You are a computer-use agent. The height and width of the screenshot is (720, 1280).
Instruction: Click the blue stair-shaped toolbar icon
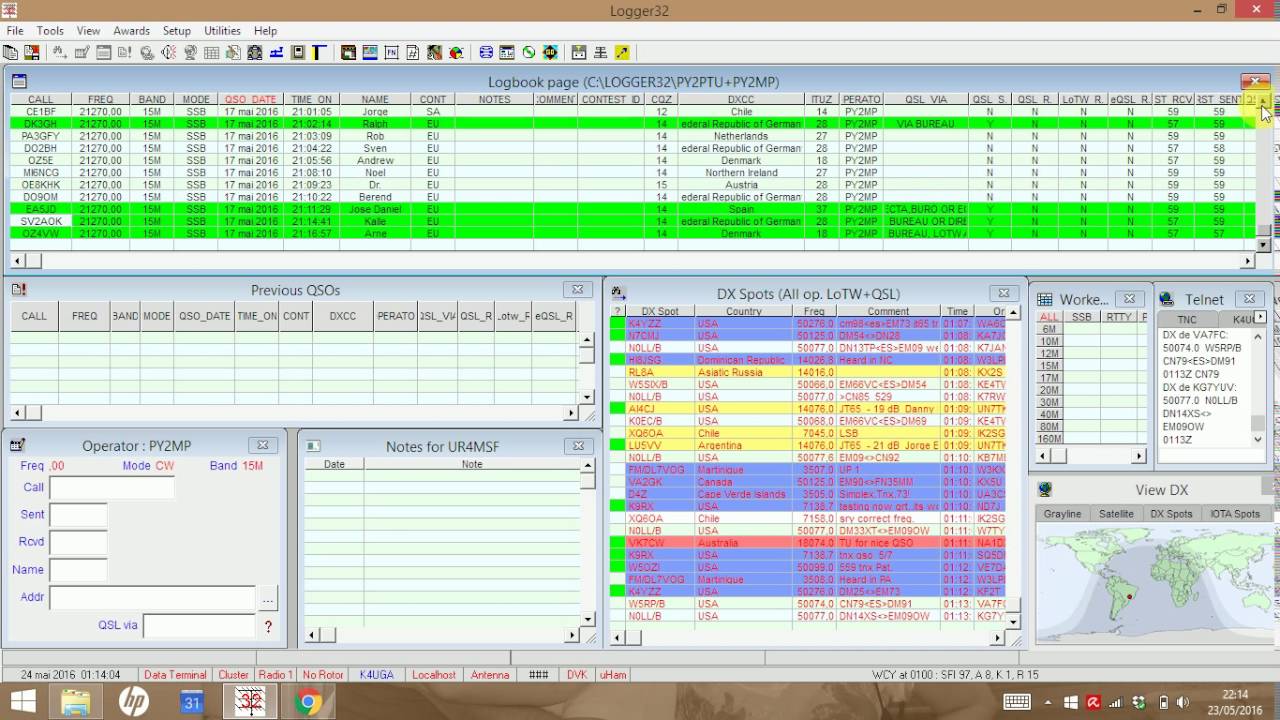click(276, 52)
